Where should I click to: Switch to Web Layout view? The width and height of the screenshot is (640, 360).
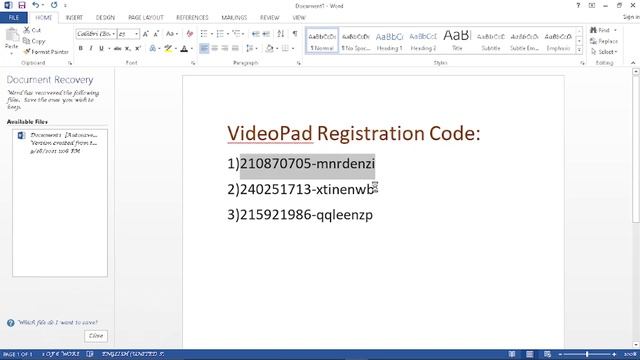coord(547,354)
